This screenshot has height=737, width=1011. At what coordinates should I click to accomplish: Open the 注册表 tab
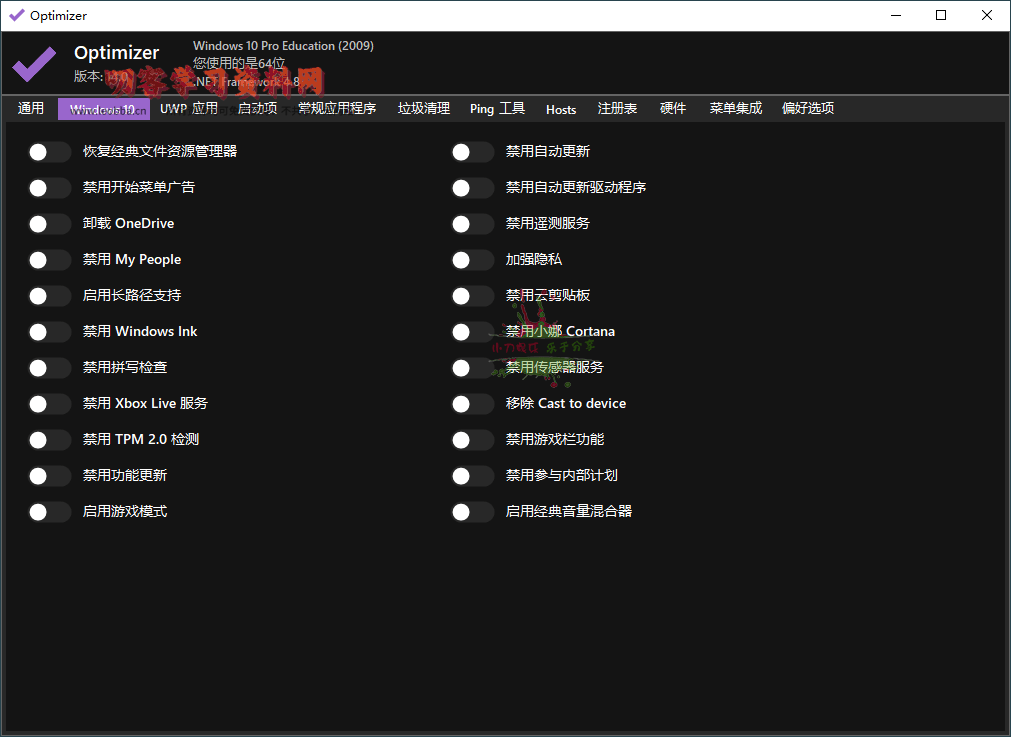pyautogui.click(x=617, y=109)
